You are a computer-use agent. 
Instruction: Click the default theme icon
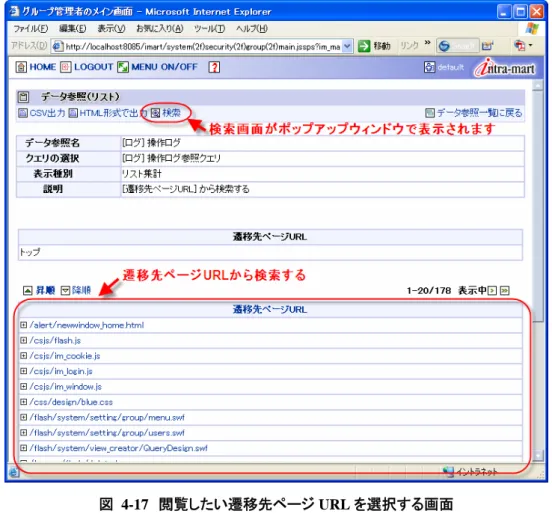tap(429, 67)
